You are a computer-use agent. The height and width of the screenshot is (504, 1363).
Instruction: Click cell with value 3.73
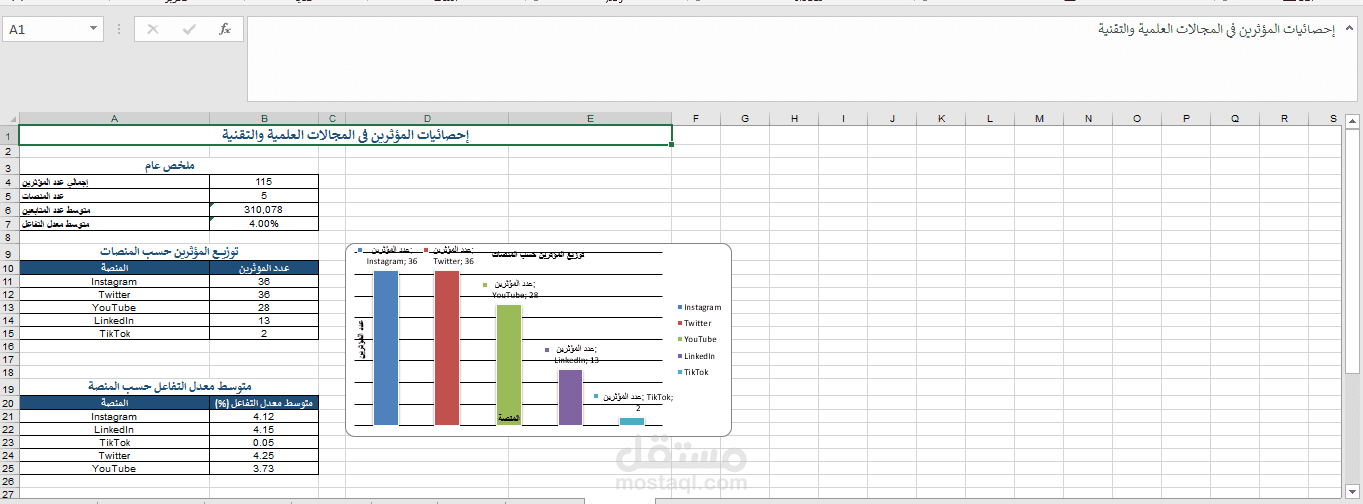(x=264, y=468)
